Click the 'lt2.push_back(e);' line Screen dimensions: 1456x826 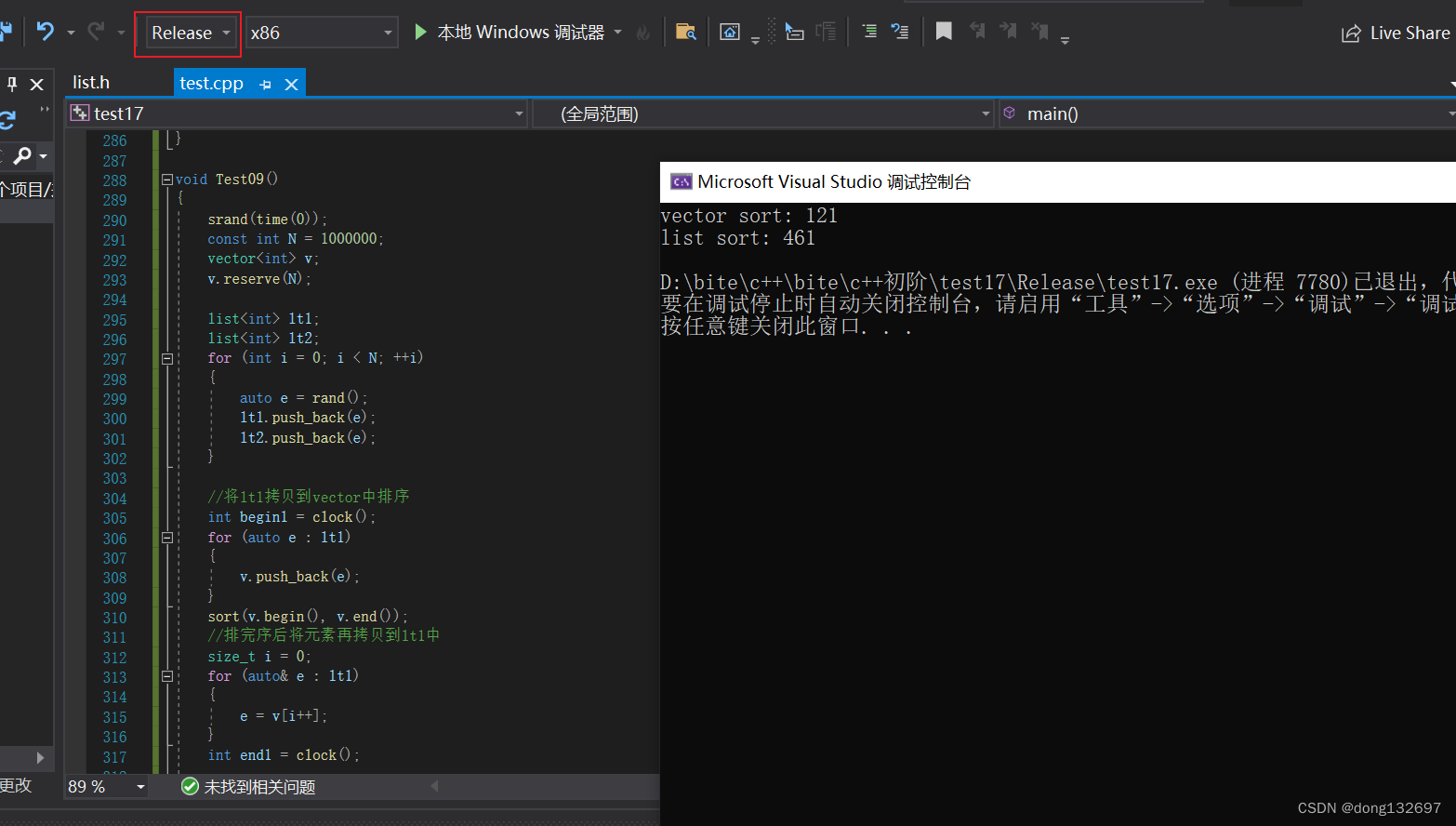(308, 438)
